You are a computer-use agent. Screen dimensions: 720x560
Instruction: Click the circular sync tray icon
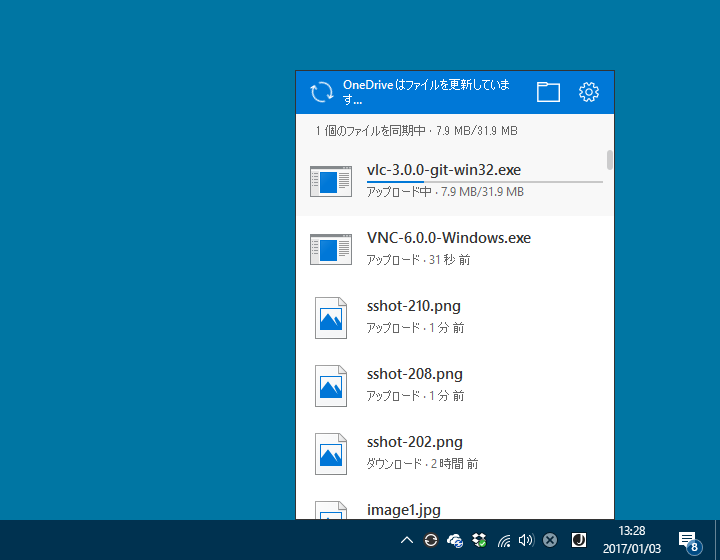pyautogui.click(x=431, y=540)
